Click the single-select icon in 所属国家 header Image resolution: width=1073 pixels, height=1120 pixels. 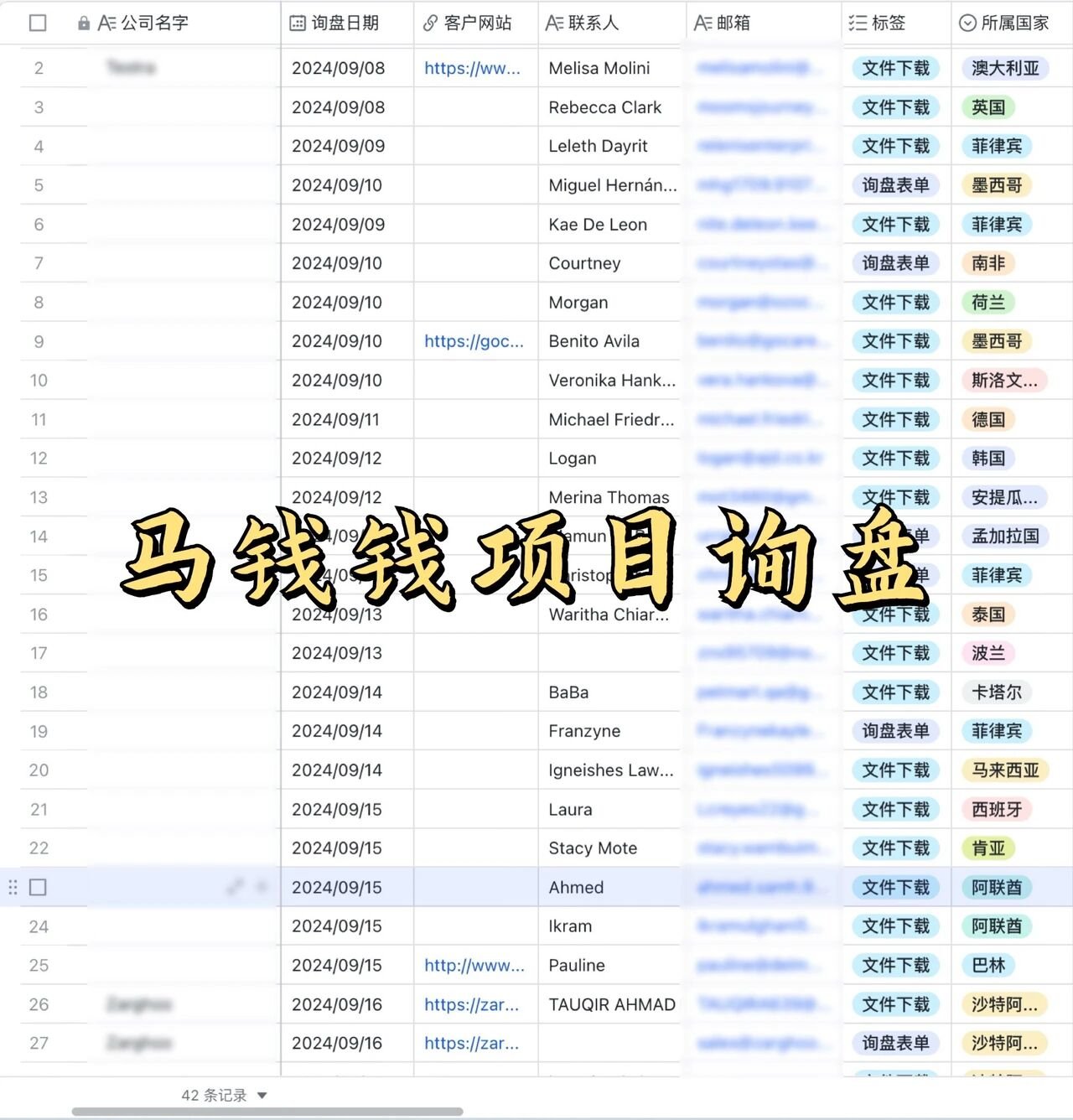(x=967, y=23)
